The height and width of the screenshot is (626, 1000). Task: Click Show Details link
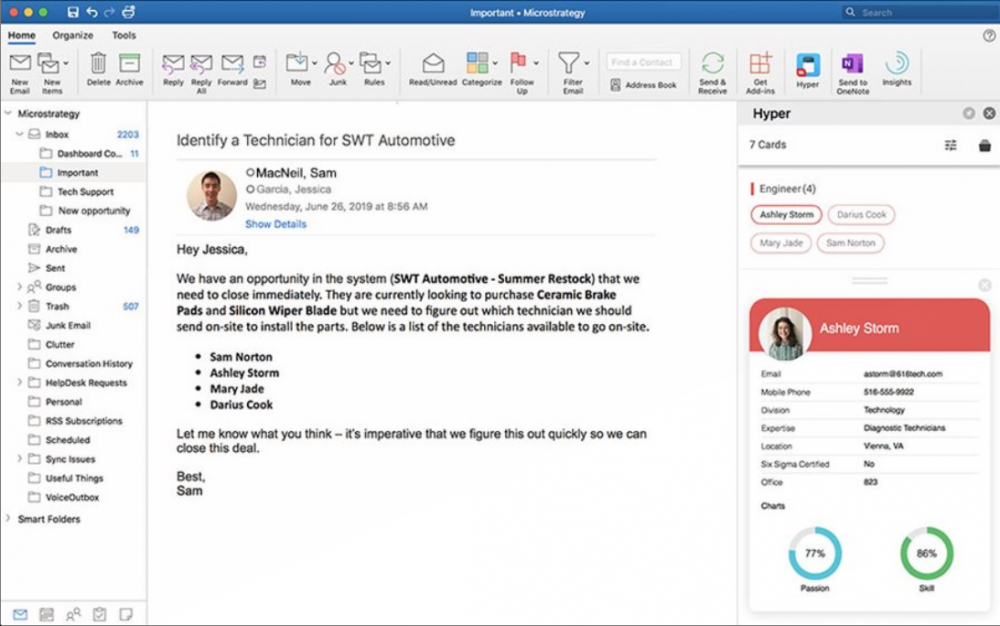(x=276, y=224)
